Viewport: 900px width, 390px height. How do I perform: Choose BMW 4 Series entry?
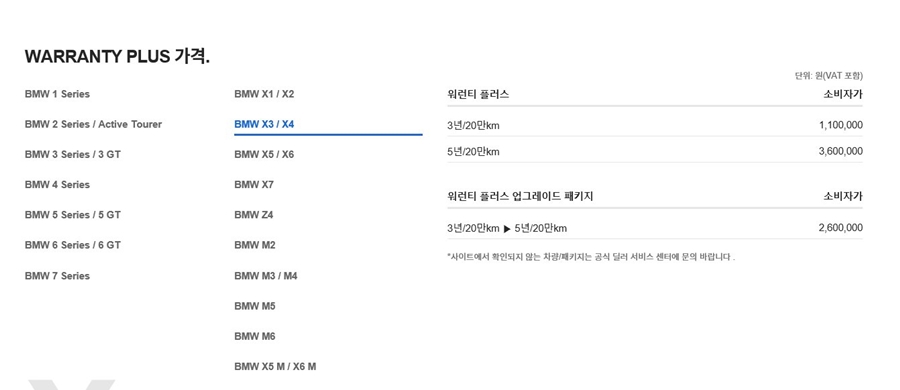[x=57, y=185]
